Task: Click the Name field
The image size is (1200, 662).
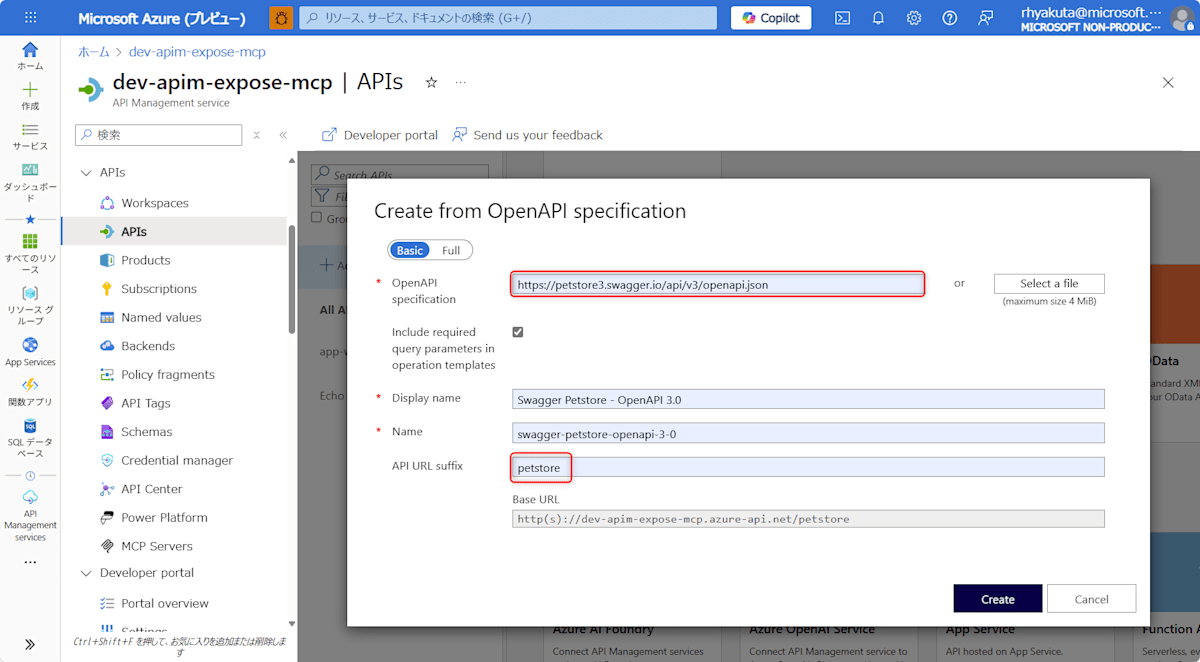Action: (808, 433)
